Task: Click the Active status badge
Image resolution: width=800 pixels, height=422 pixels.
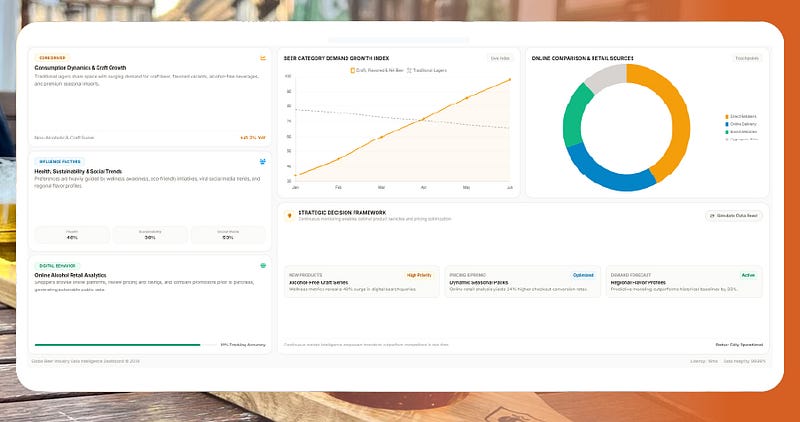Action: pos(748,276)
